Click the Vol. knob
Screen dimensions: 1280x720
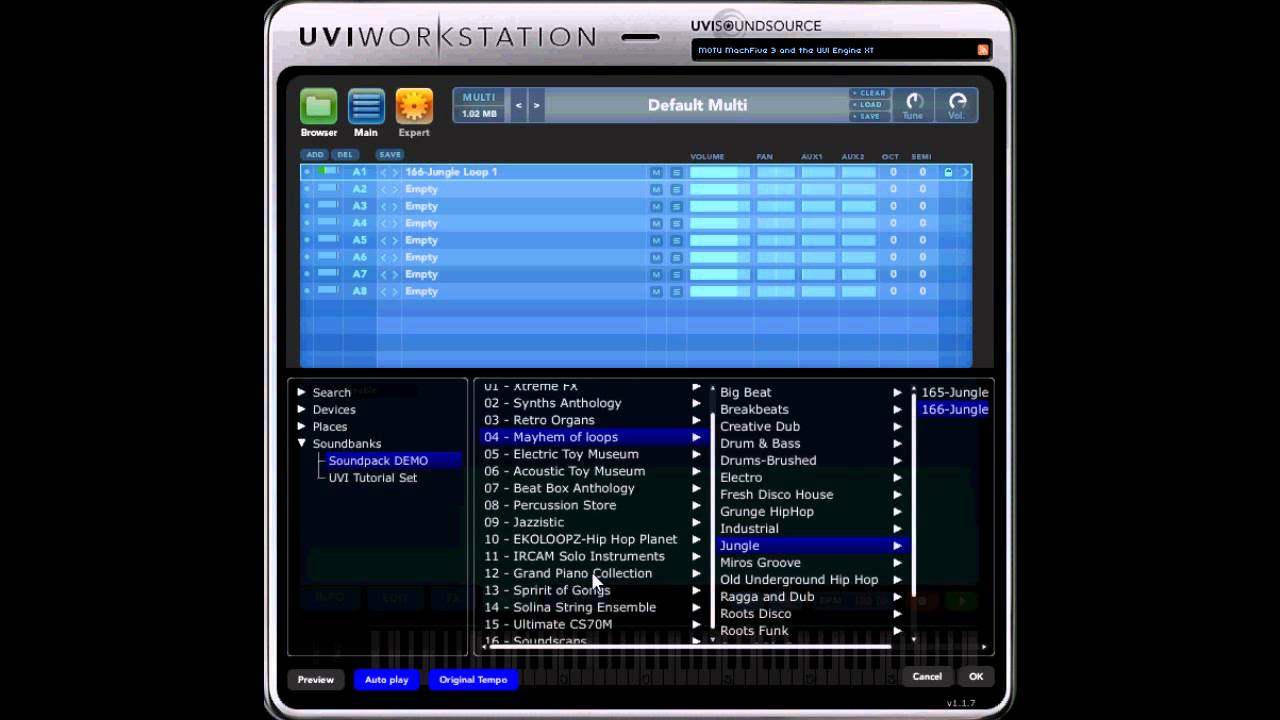(957, 101)
